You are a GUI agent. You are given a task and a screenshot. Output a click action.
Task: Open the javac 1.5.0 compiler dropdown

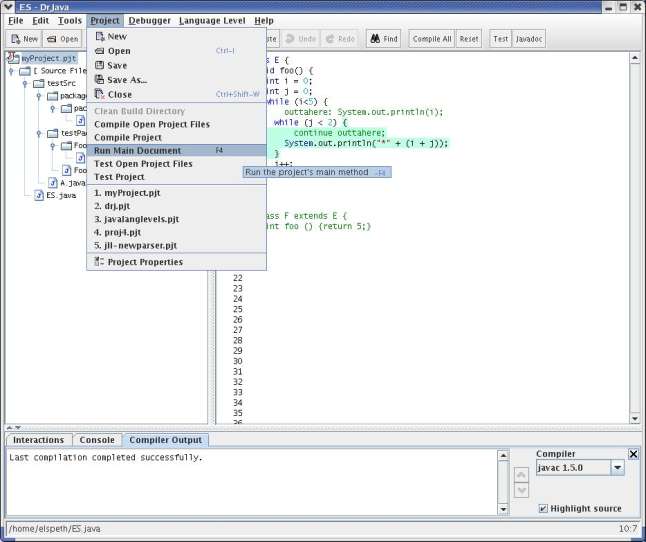tap(618, 468)
